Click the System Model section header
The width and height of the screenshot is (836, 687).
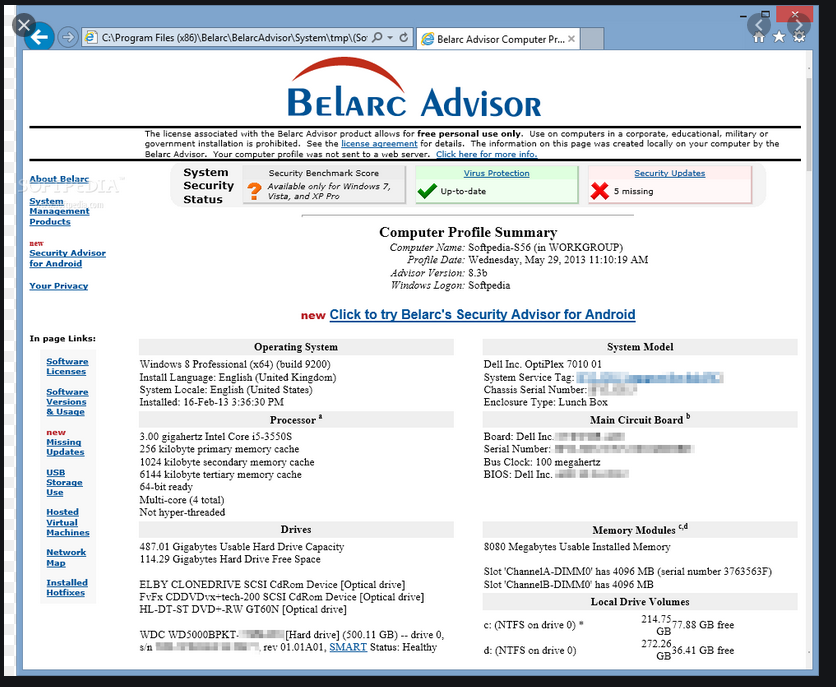(x=640, y=347)
